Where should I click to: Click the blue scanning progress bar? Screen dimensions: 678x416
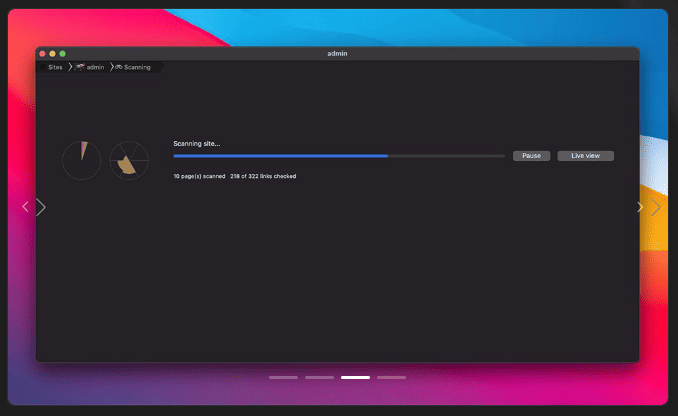339,156
